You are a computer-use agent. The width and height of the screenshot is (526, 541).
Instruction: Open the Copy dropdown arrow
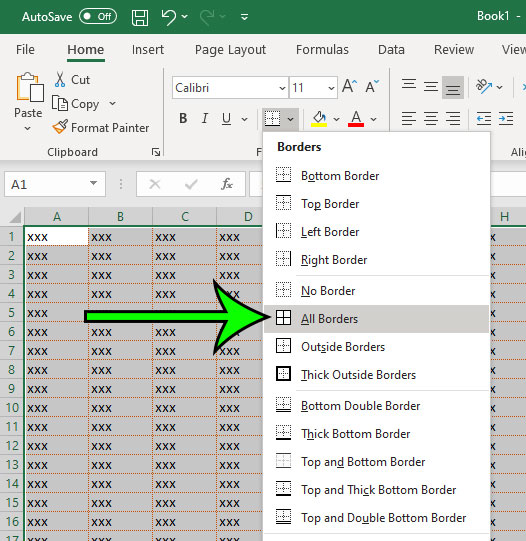[112, 104]
